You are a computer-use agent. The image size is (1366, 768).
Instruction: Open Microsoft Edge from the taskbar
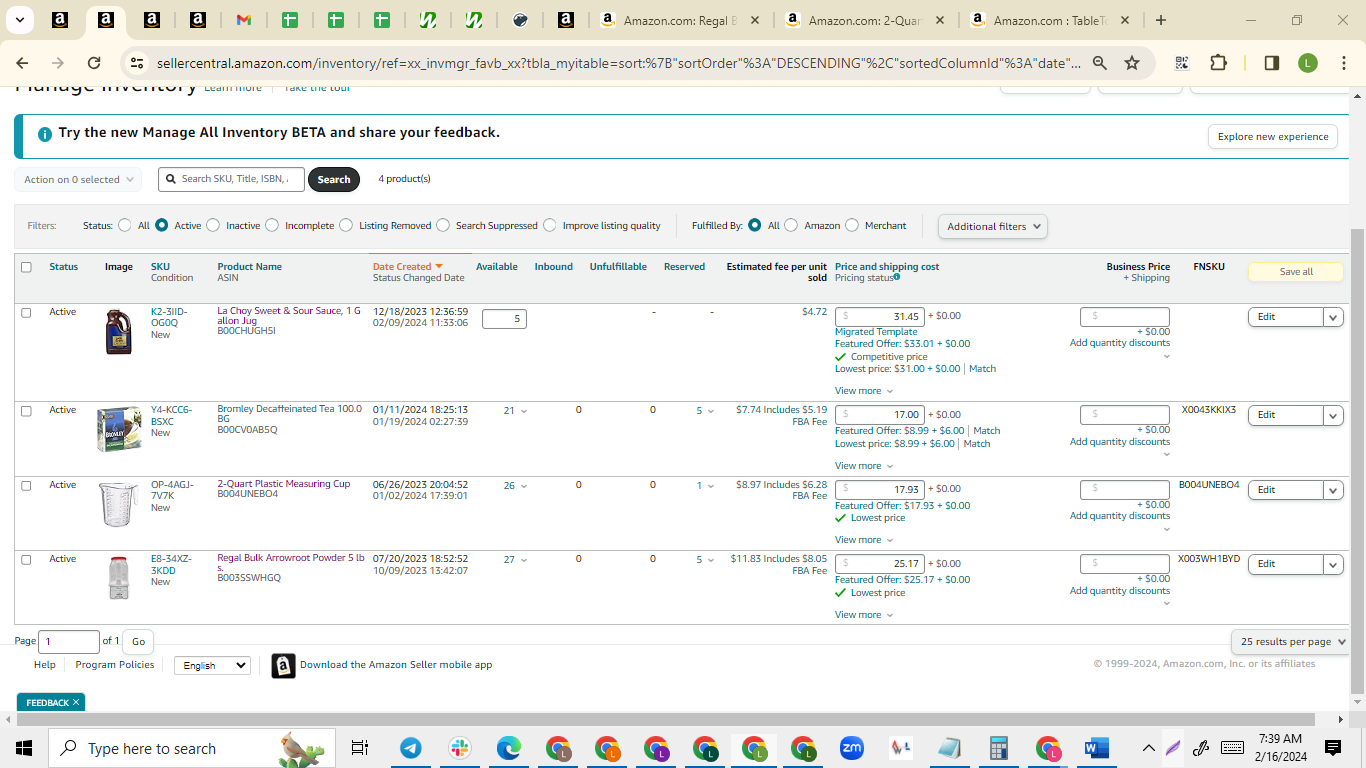coord(509,748)
